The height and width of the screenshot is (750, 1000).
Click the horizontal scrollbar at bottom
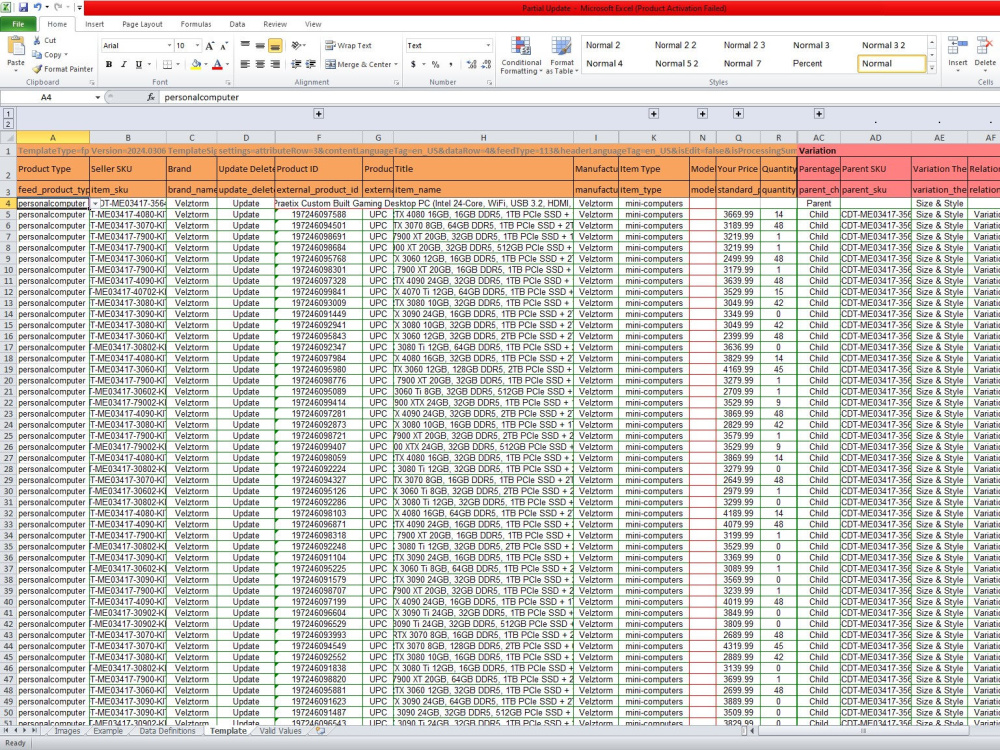click(x=864, y=731)
